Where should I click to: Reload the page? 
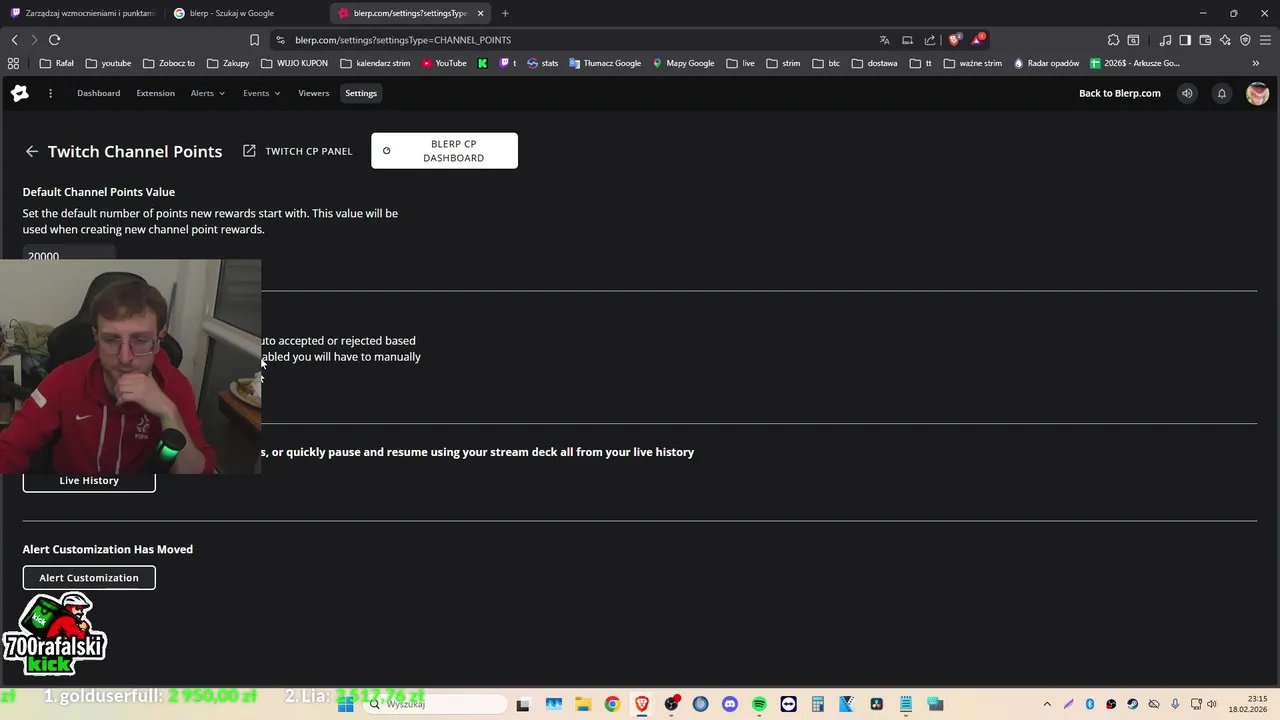(54, 40)
